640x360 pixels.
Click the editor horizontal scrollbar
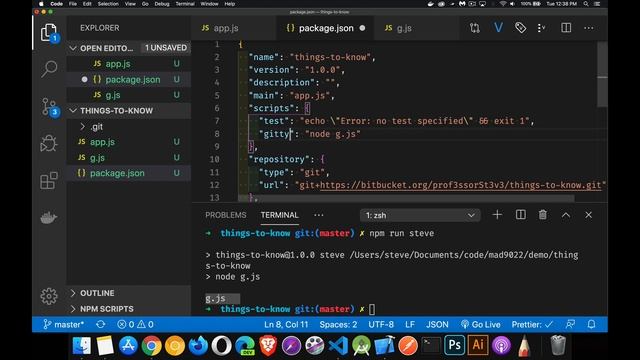(x=406, y=198)
